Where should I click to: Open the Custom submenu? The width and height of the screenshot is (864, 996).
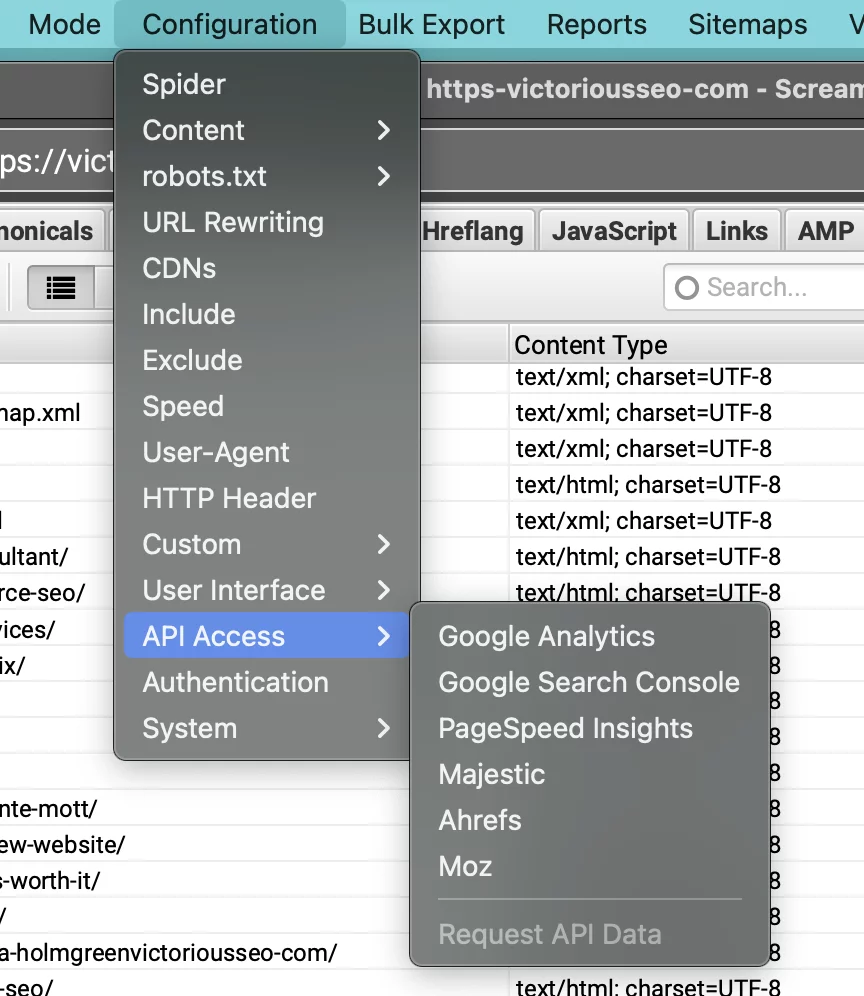pos(267,544)
